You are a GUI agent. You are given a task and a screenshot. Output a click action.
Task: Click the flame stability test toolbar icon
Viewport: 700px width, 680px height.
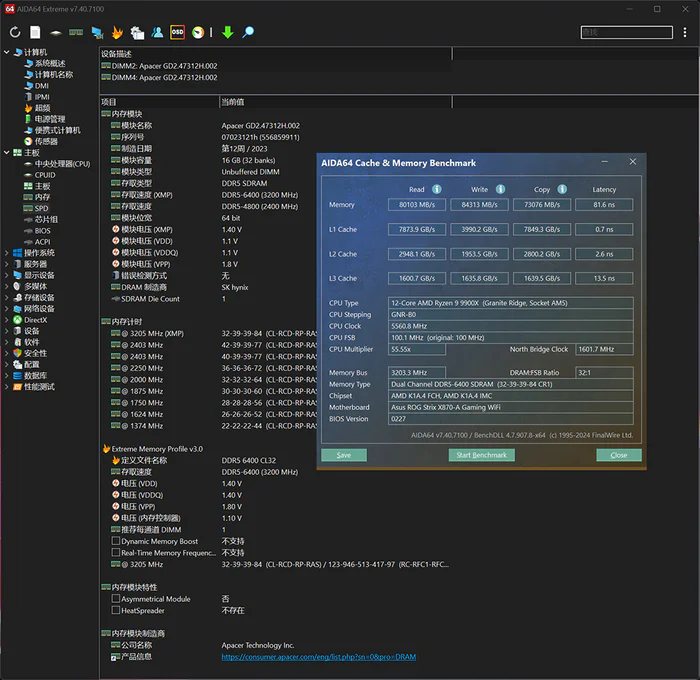pyautogui.click(x=117, y=33)
